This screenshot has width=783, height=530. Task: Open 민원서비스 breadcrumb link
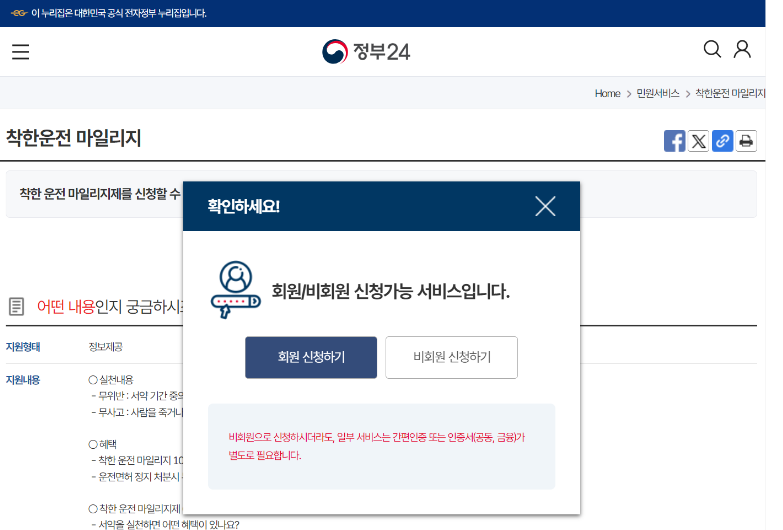[x=658, y=93]
